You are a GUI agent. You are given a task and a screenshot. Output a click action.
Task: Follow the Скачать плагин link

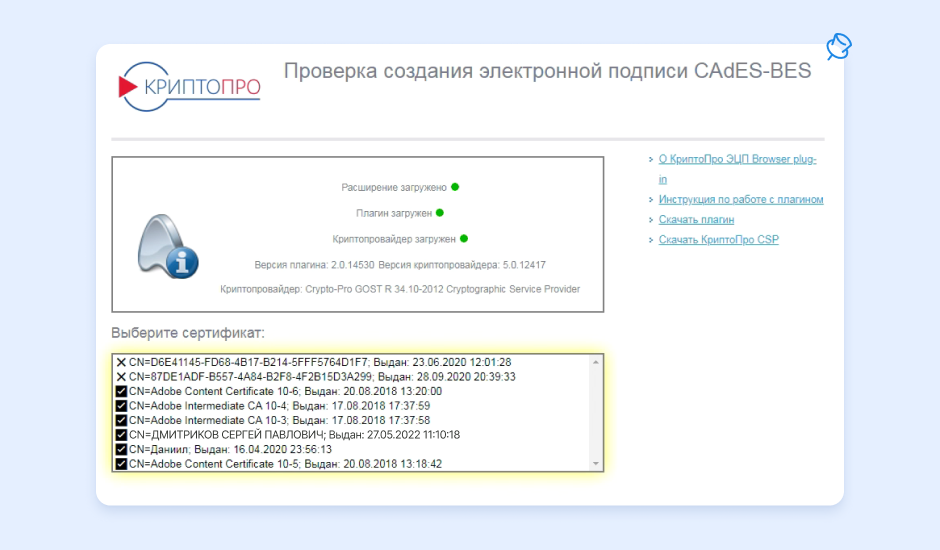click(x=696, y=220)
